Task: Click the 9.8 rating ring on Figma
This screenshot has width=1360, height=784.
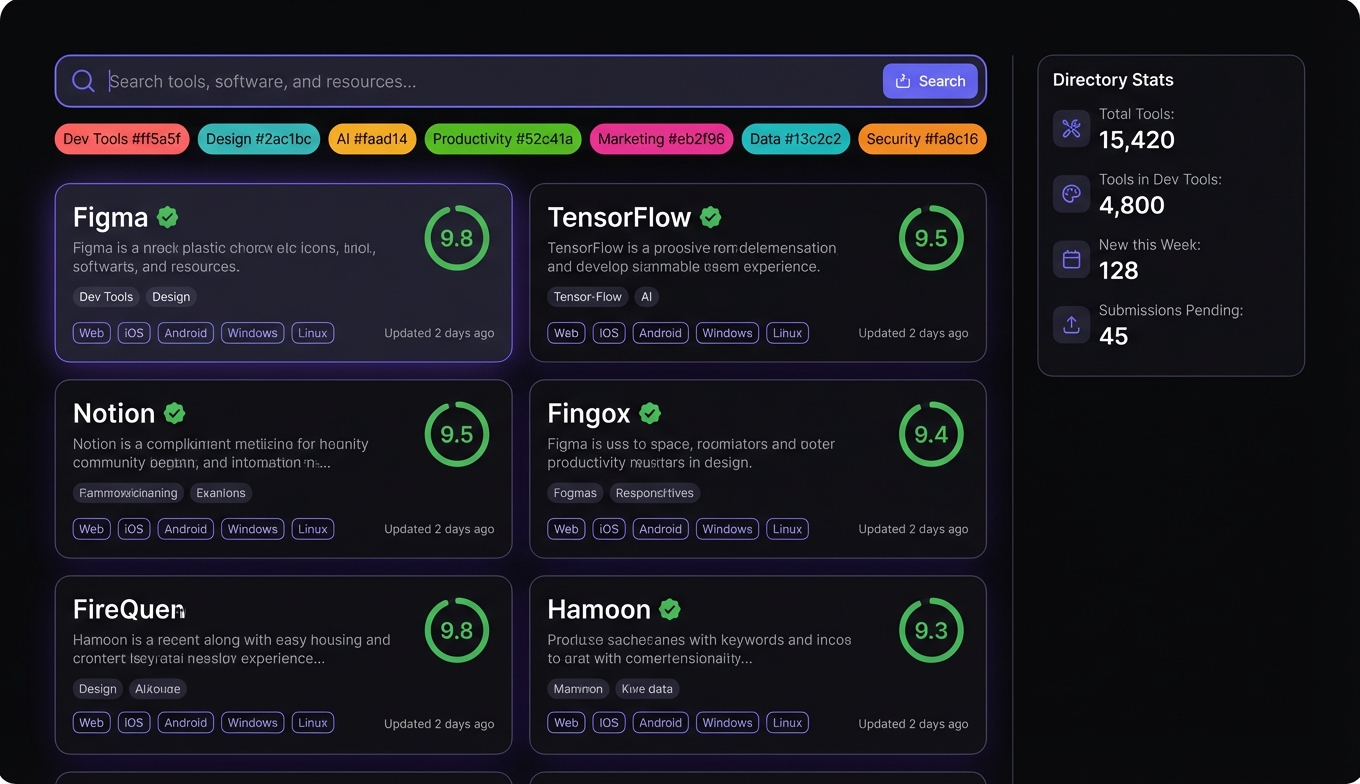Action: point(457,238)
